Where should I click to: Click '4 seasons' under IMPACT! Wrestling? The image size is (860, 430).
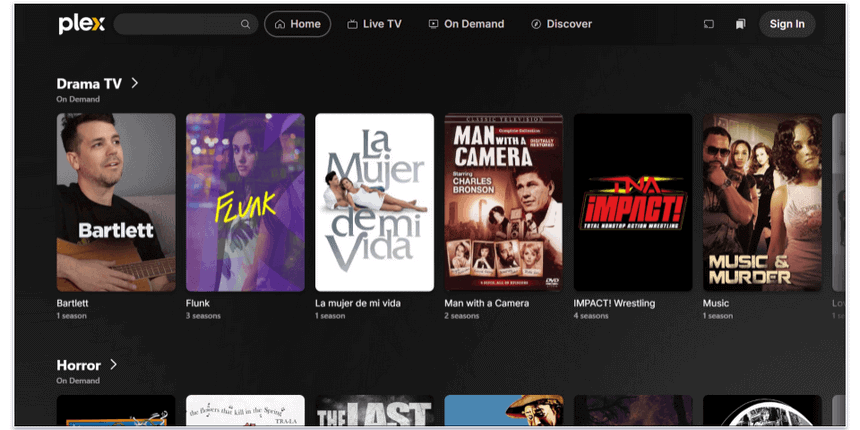(591, 316)
